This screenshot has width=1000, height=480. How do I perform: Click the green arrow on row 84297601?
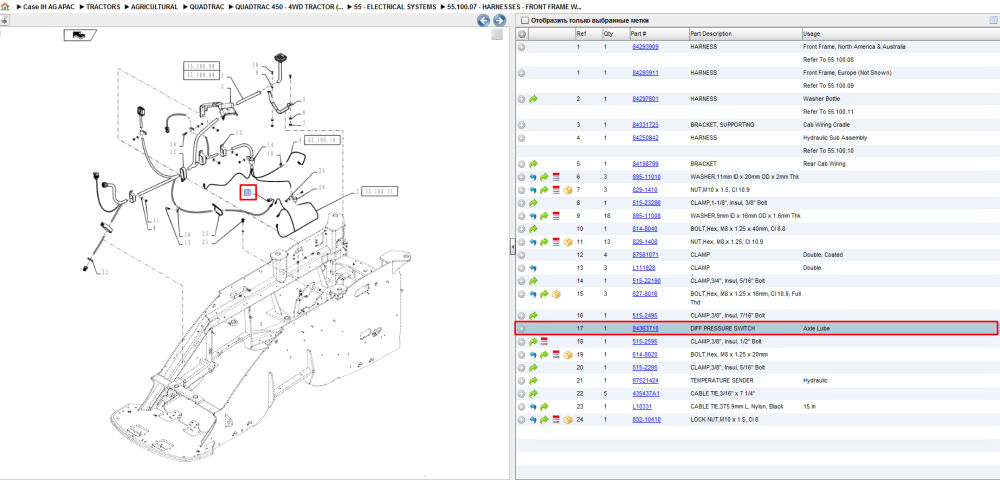coord(534,99)
